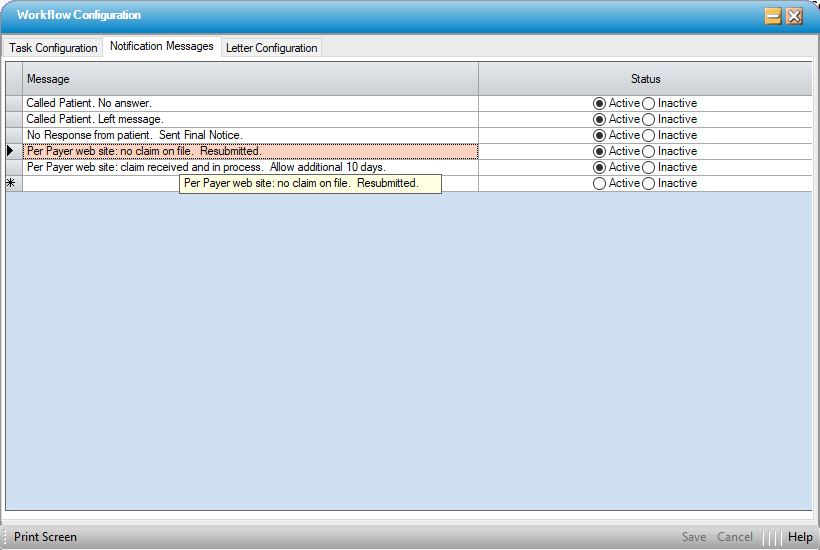This screenshot has width=820, height=550.
Task: Mark 'Called Patient. Left message.' as Inactive
Action: 649,119
